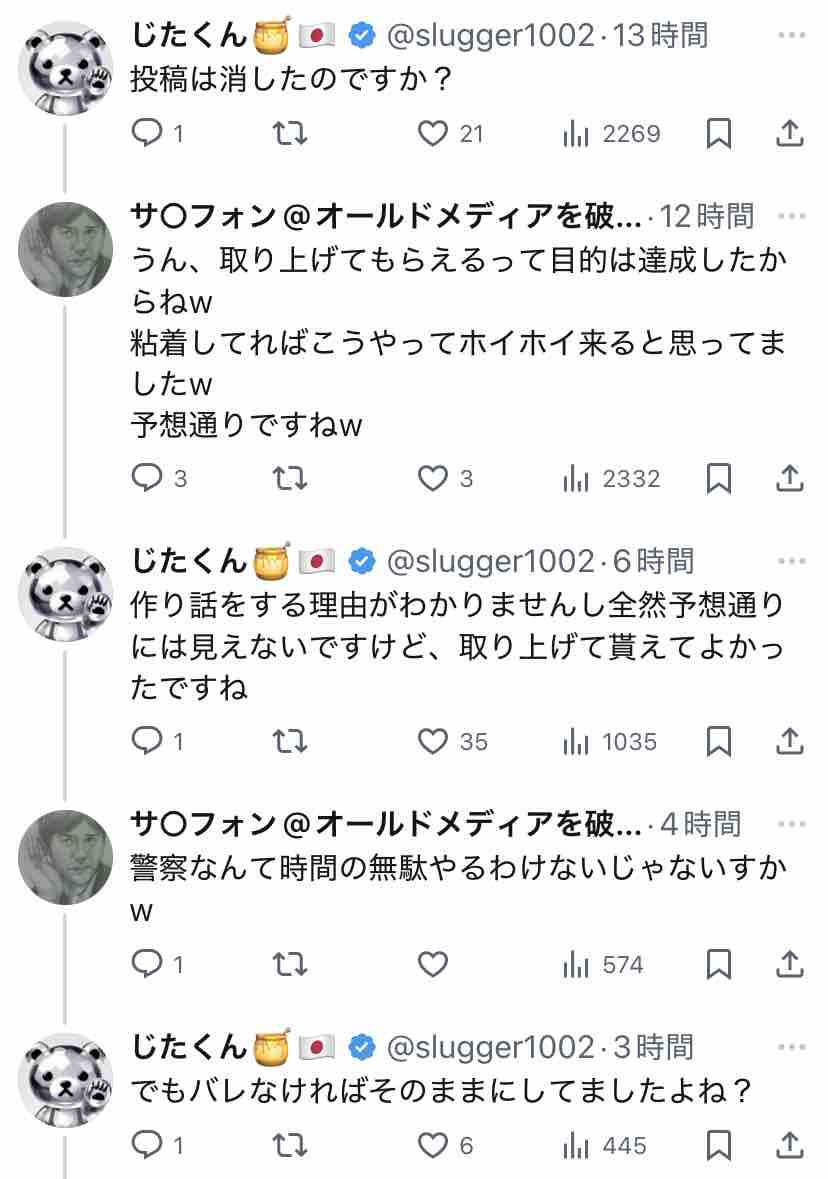Share the 13時間 tweet by じたくん
828x1179 pixels.
pos(789,133)
